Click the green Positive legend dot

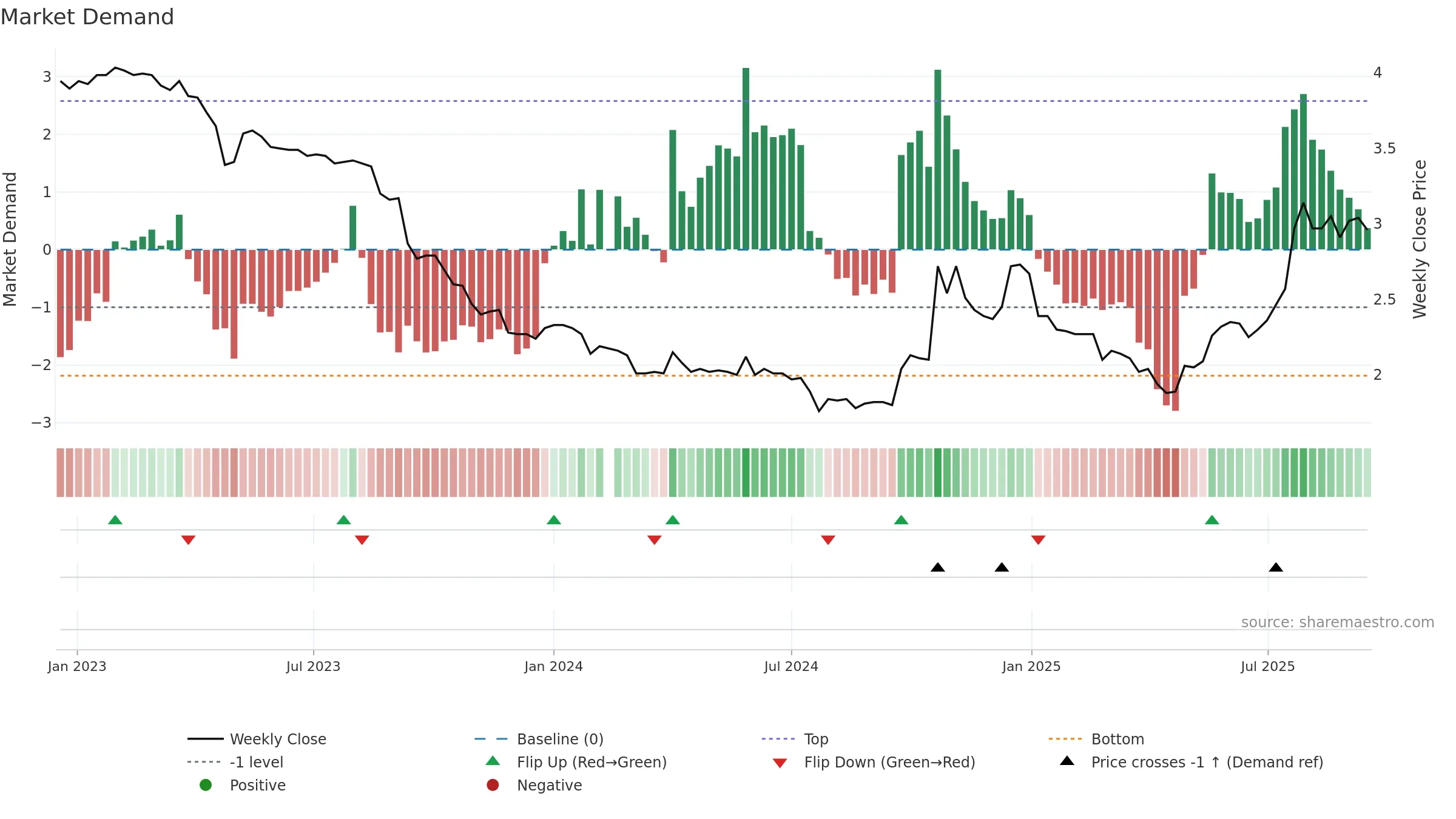coord(206,785)
